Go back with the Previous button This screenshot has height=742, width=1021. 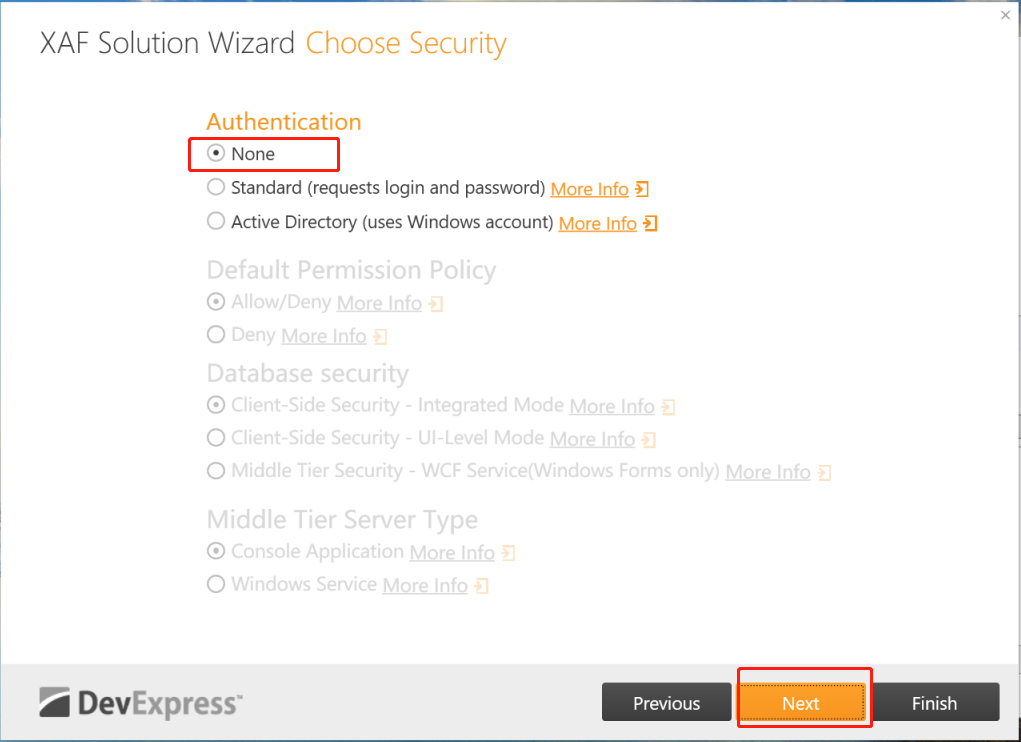pos(666,703)
